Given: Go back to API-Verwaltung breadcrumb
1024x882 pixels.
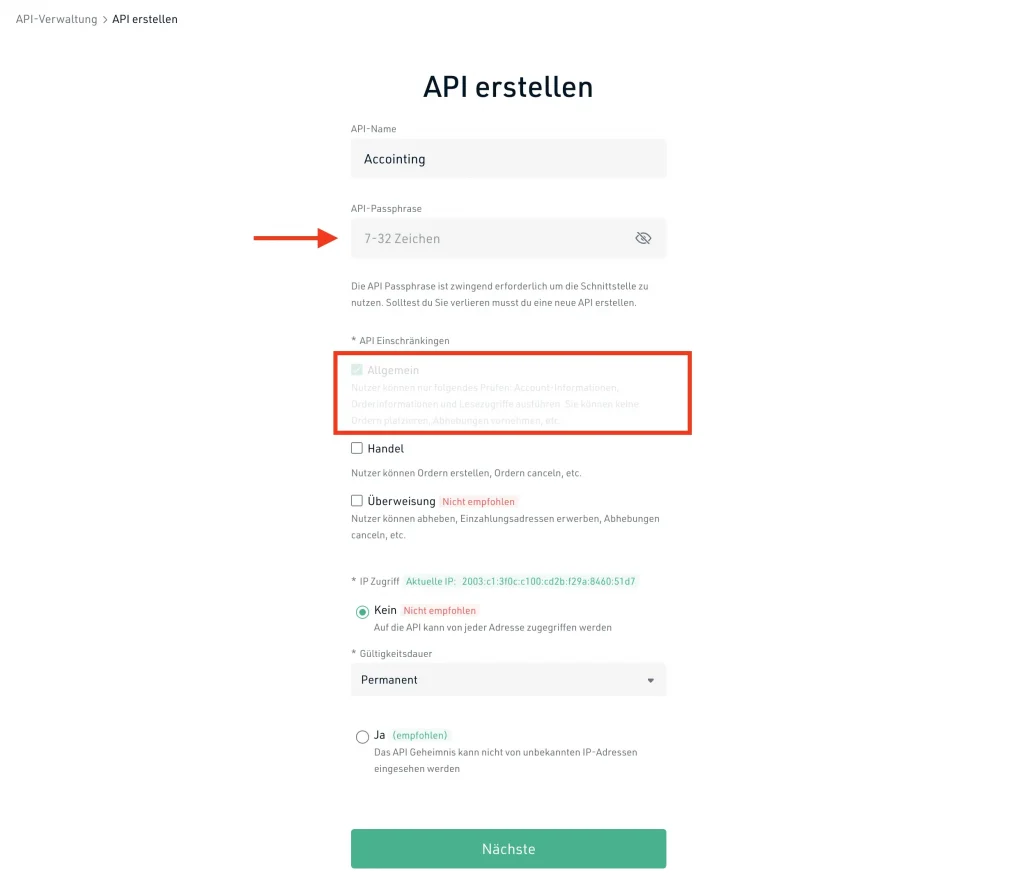Looking at the screenshot, I should pos(56,19).
